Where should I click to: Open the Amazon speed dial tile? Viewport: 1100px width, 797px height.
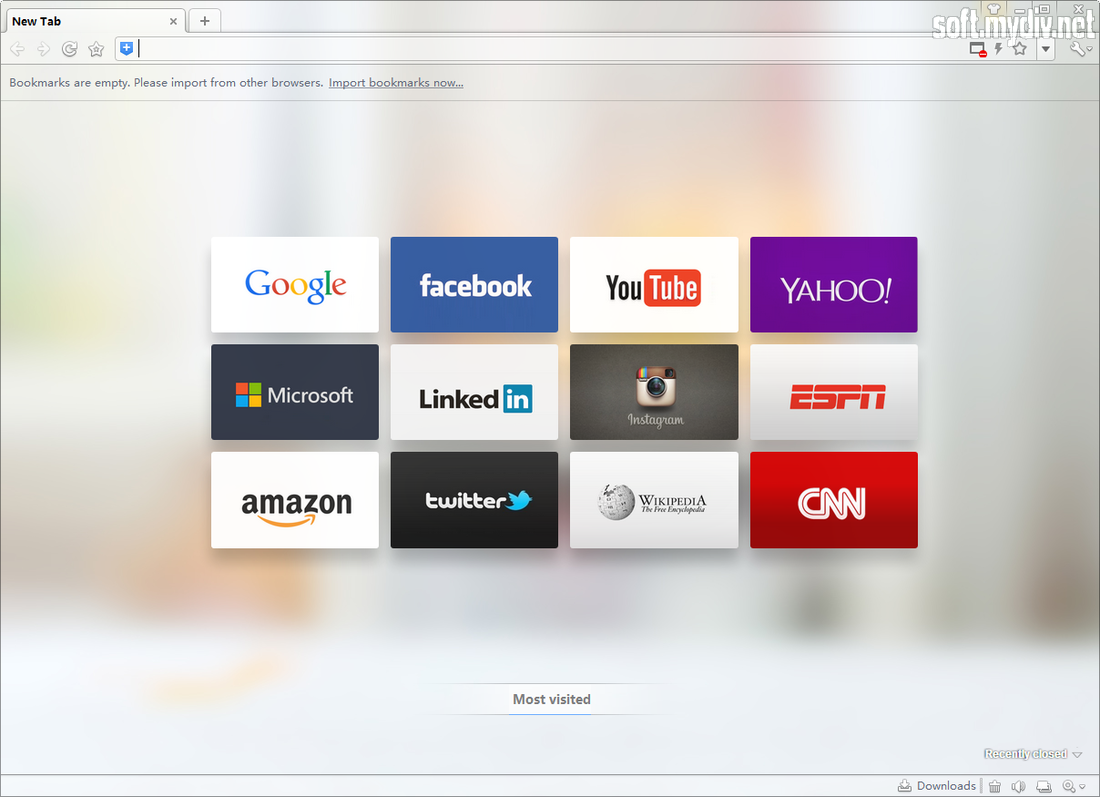[295, 500]
